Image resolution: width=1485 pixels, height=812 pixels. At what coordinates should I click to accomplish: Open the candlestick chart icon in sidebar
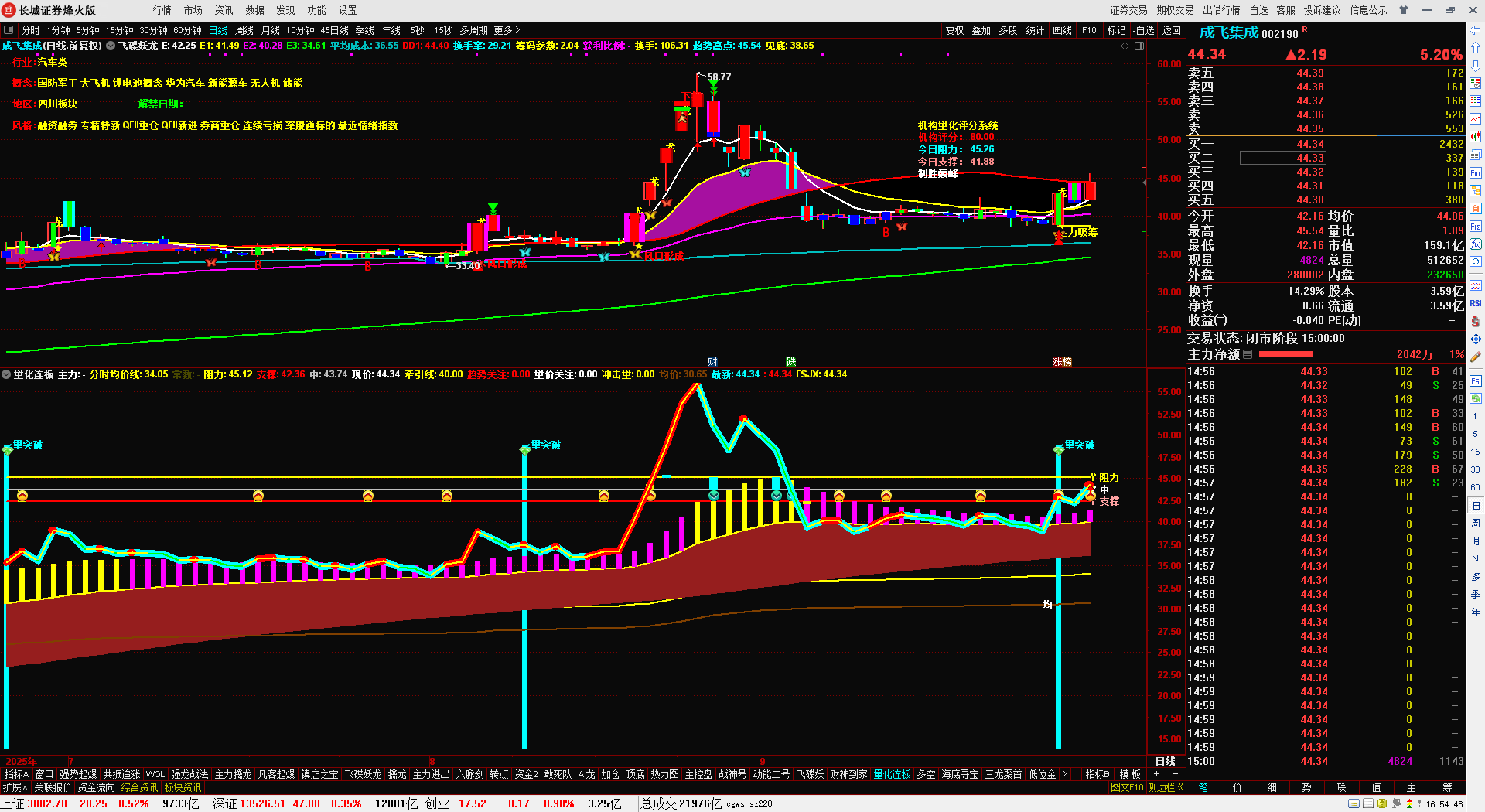pyautogui.click(x=1476, y=137)
